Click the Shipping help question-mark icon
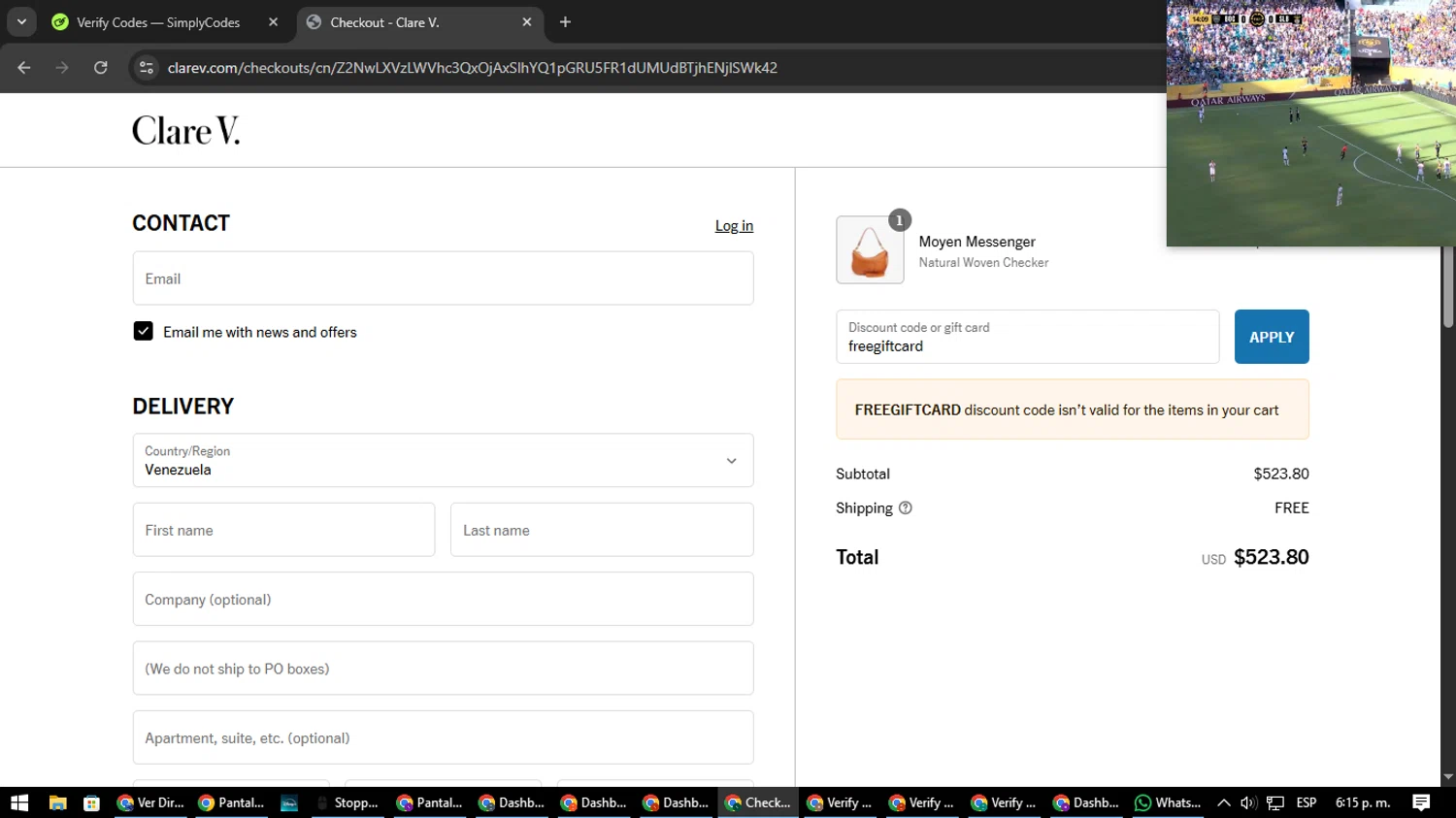 (x=905, y=507)
